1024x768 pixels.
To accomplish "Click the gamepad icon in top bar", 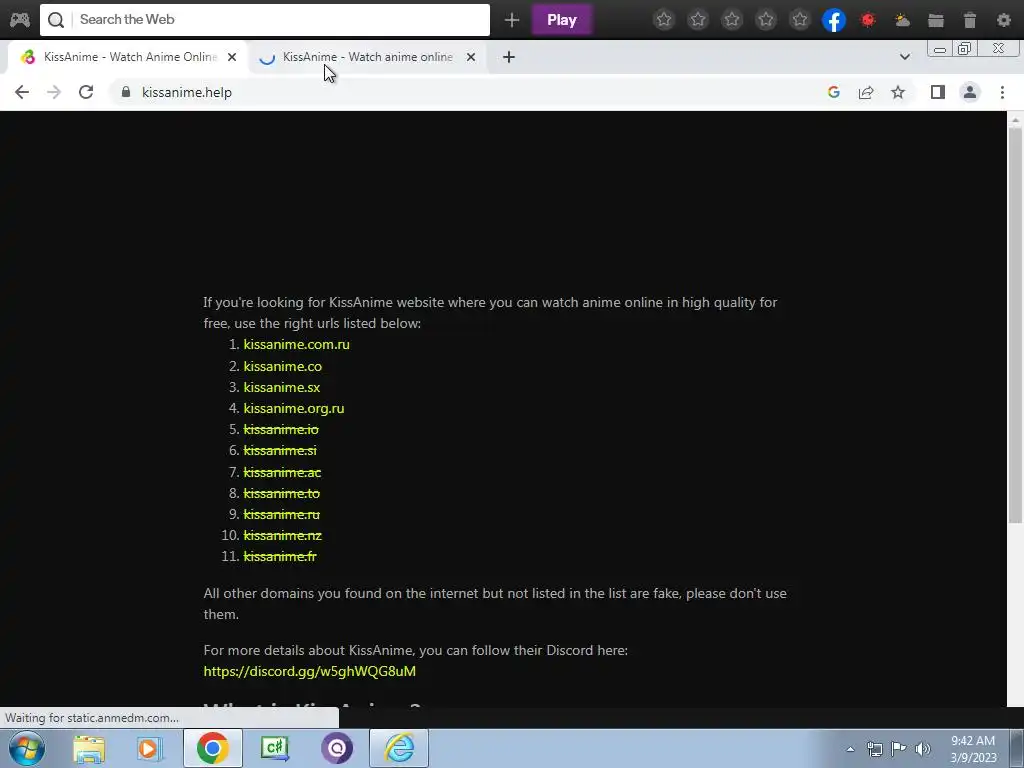I will point(20,20).
